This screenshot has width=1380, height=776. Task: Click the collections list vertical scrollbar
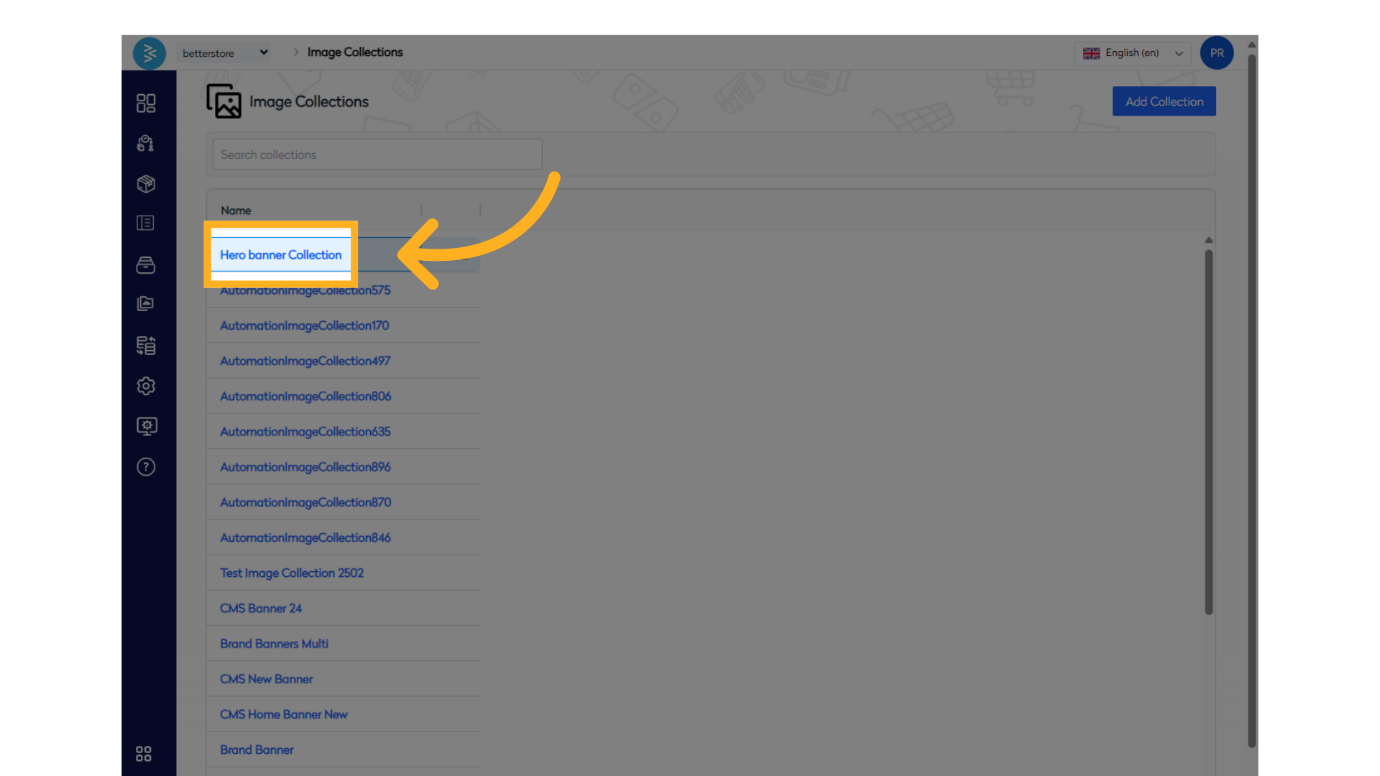tap(1208, 430)
